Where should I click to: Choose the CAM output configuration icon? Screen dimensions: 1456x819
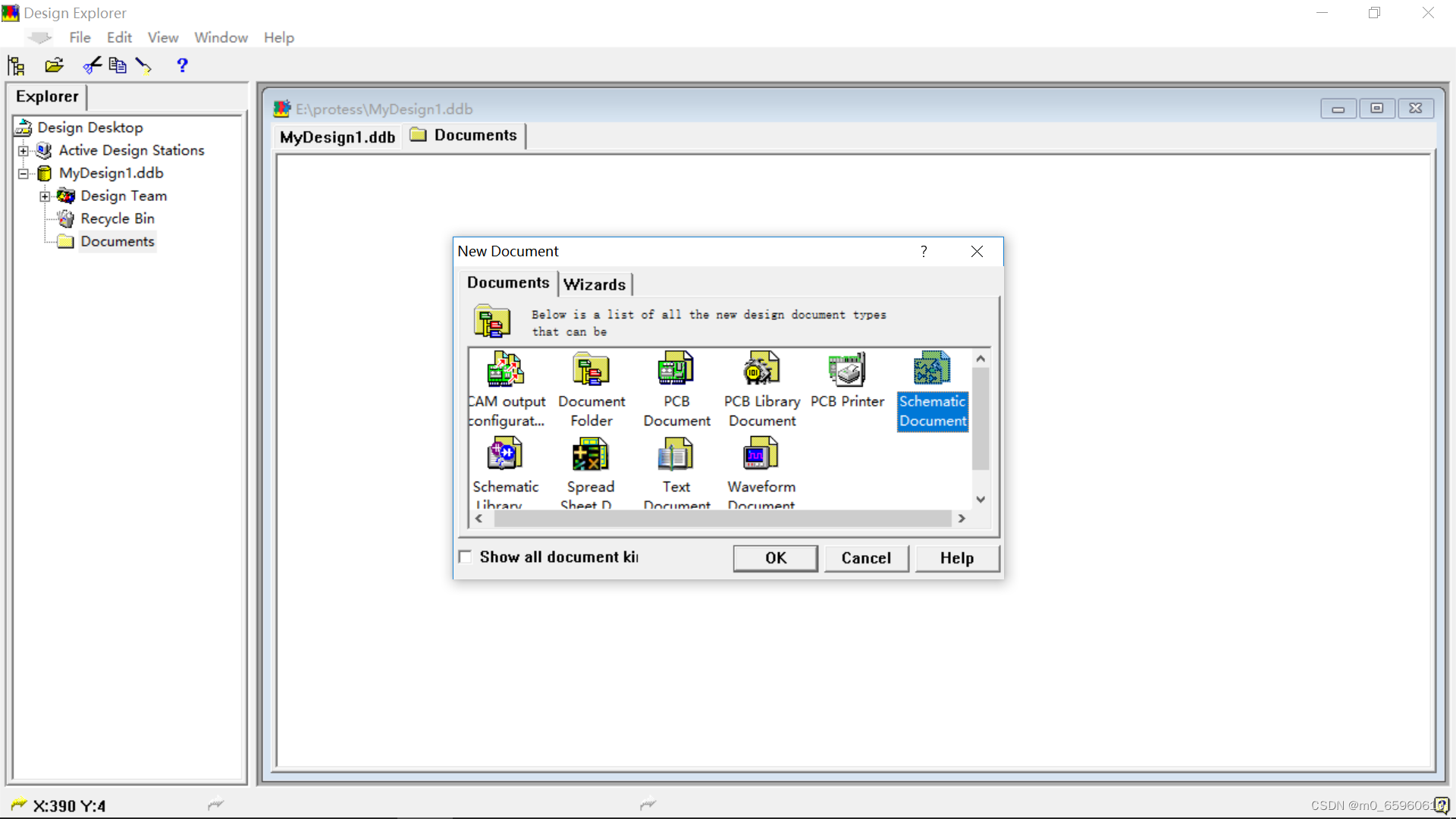(505, 369)
